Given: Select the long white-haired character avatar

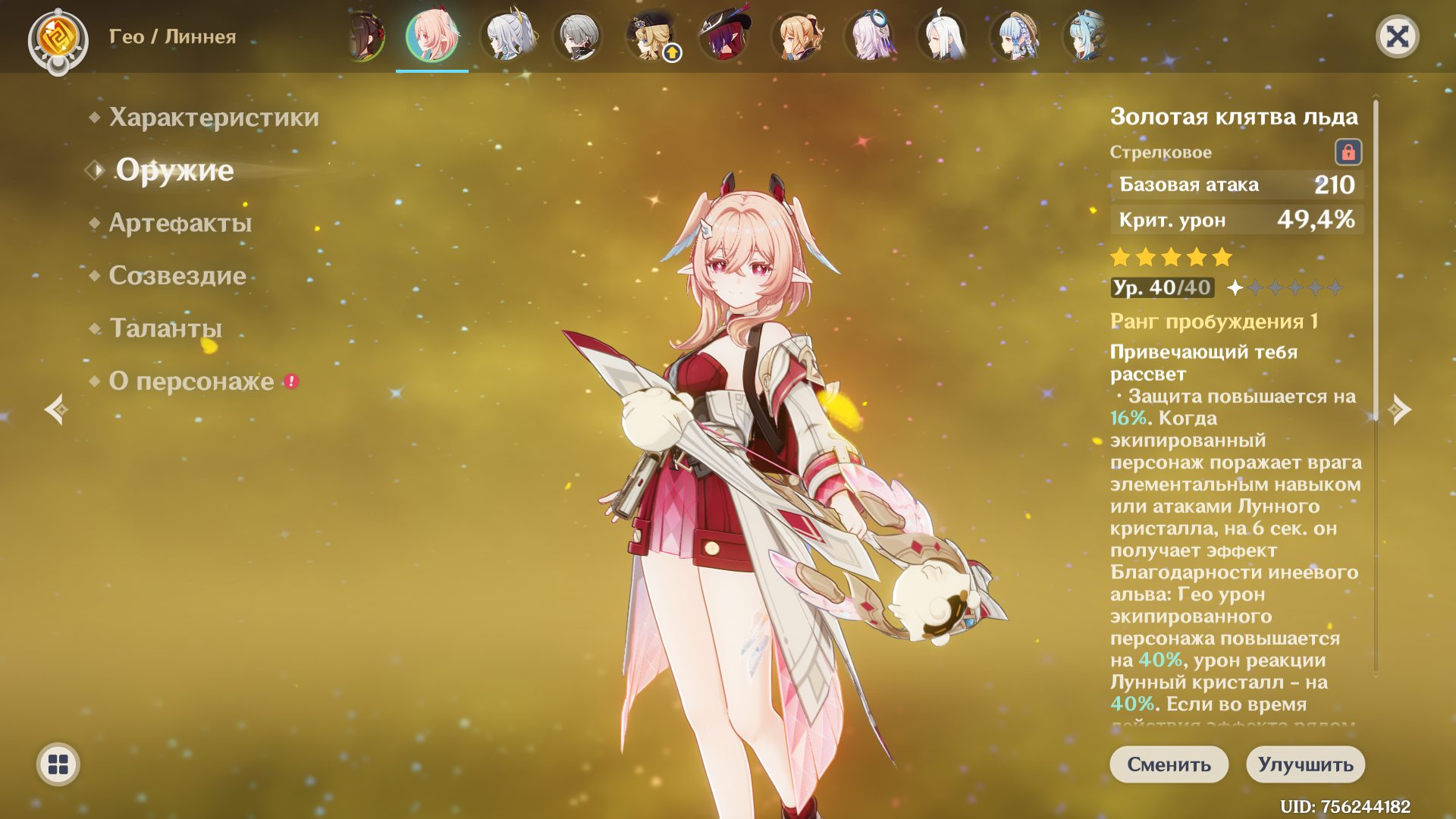Looking at the screenshot, I should (x=943, y=36).
